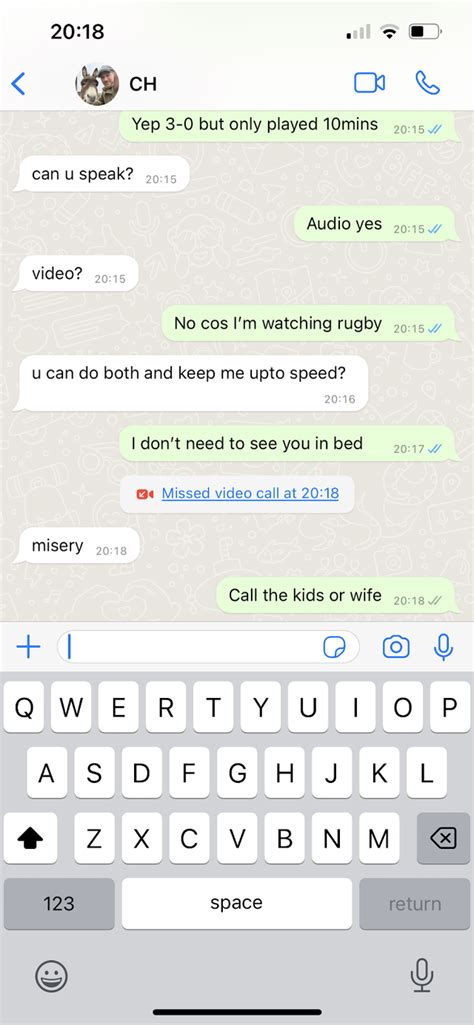Open the camera from the chat bar
This screenshot has width=474, height=1025.
coord(396,647)
